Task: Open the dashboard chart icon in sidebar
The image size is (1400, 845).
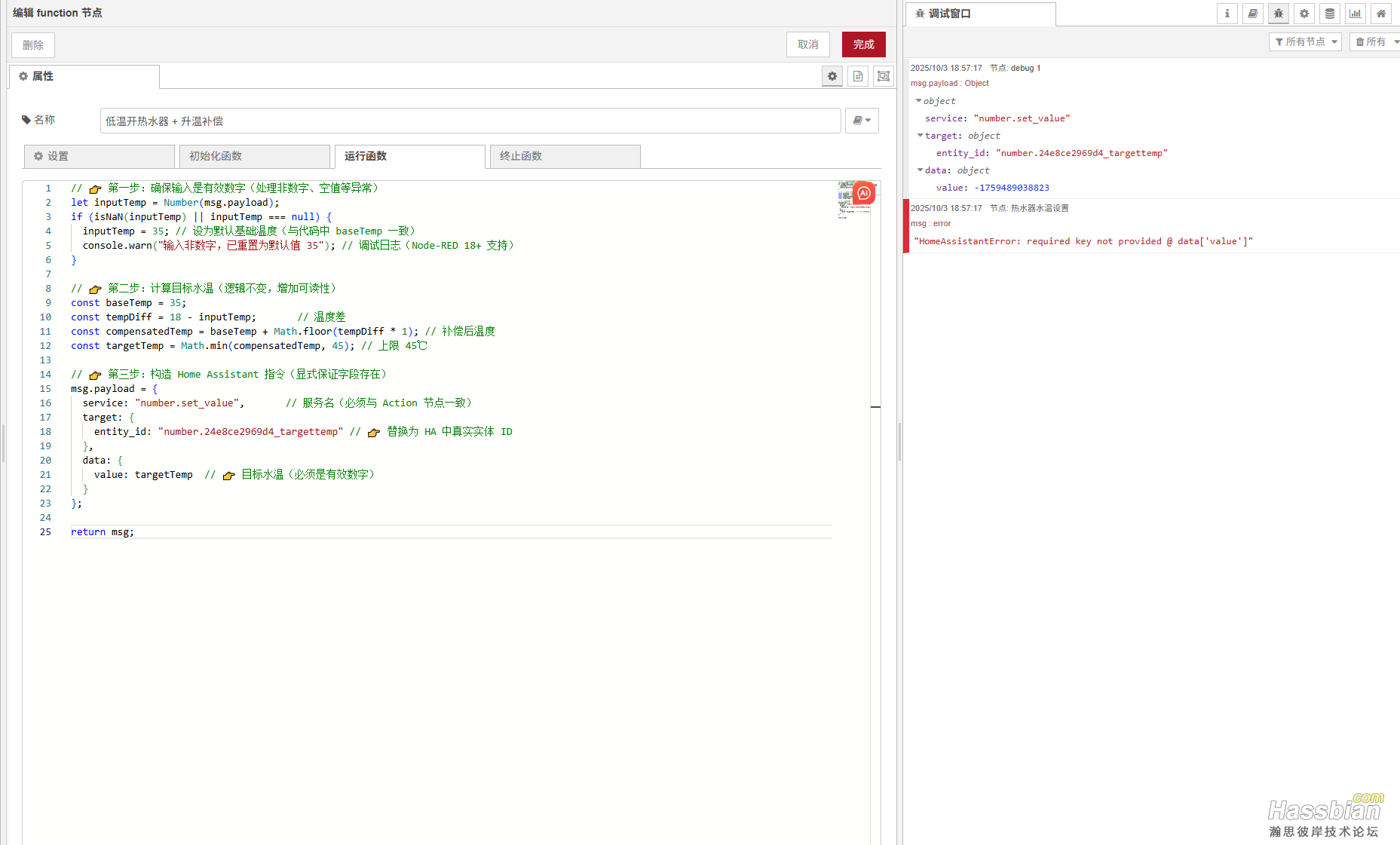Action: coord(1355,14)
